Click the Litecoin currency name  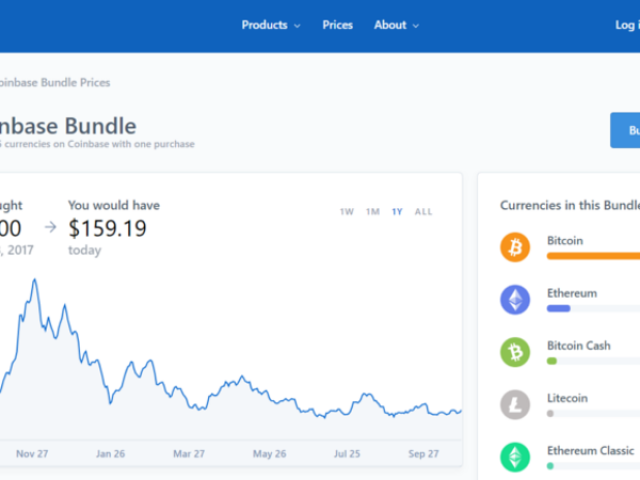(567, 398)
